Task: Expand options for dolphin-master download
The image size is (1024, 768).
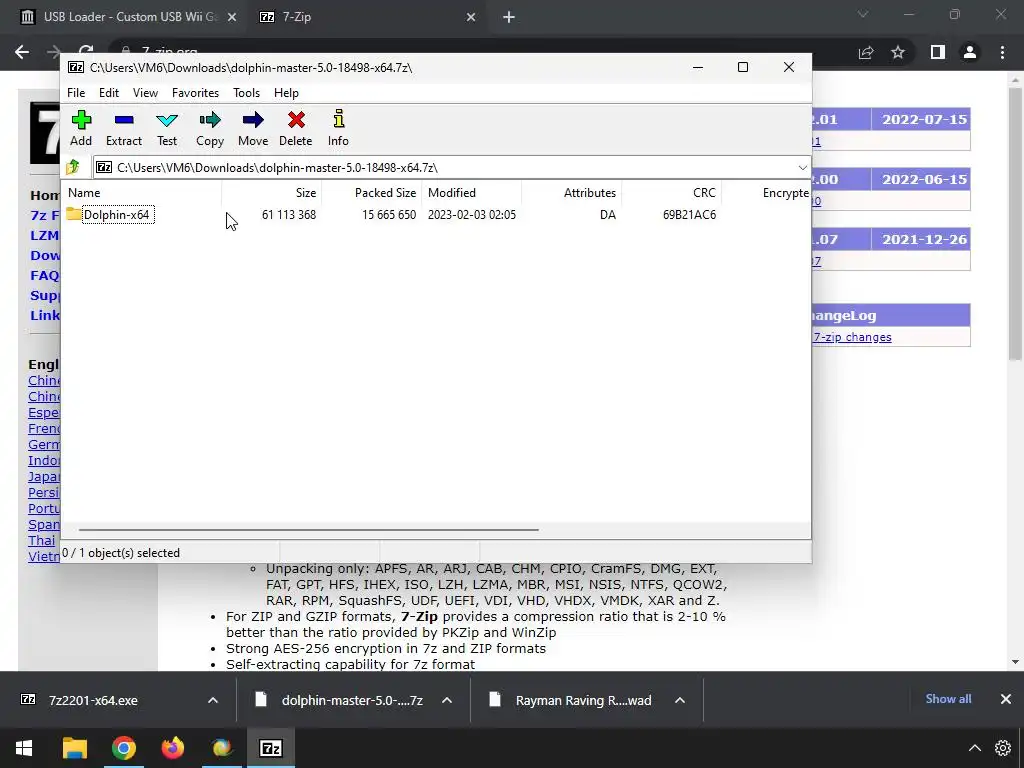Action: pos(447,700)
